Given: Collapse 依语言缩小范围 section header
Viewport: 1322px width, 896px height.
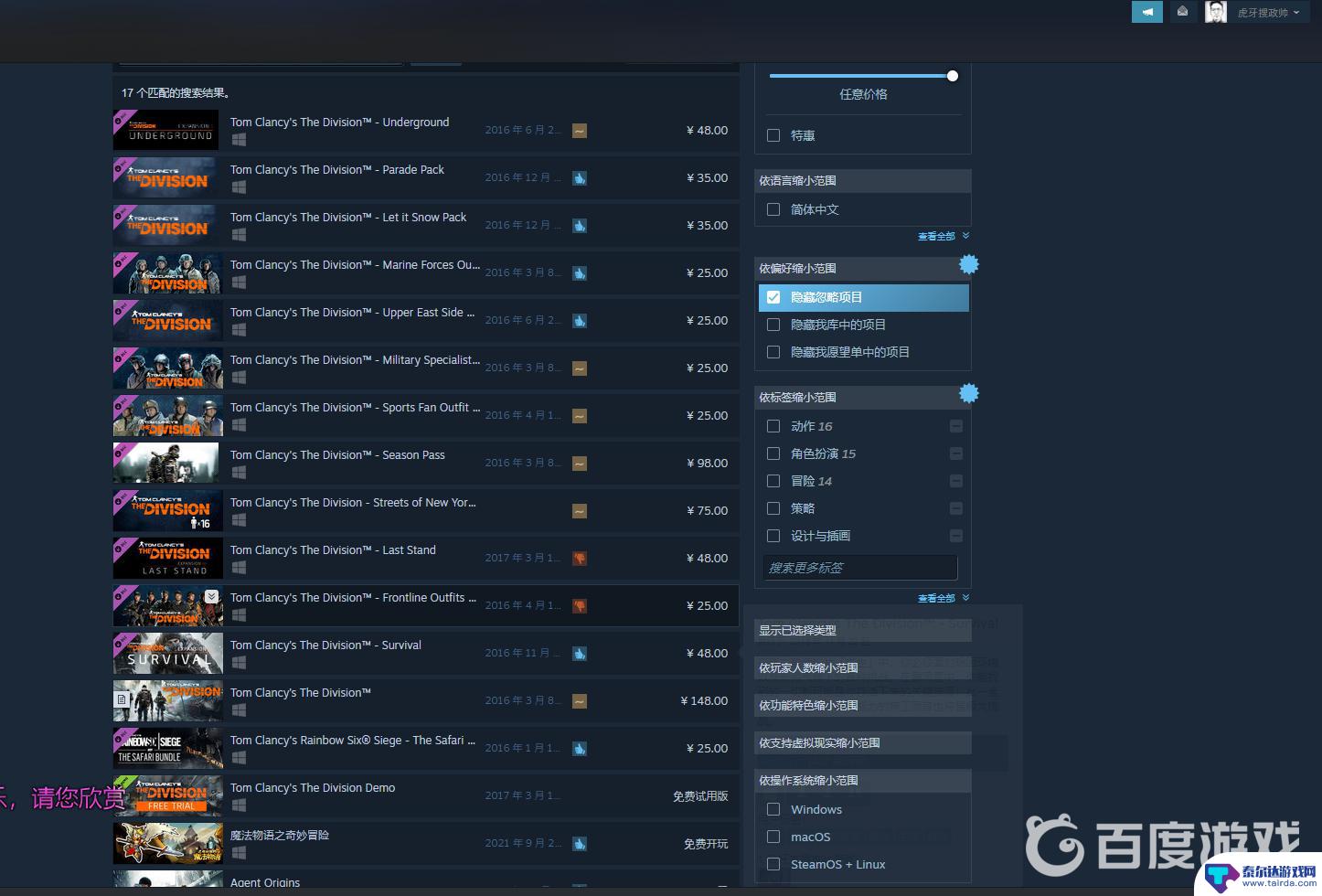Looking at the screenshot, I should pyautogui.click(x=863, y=180).
